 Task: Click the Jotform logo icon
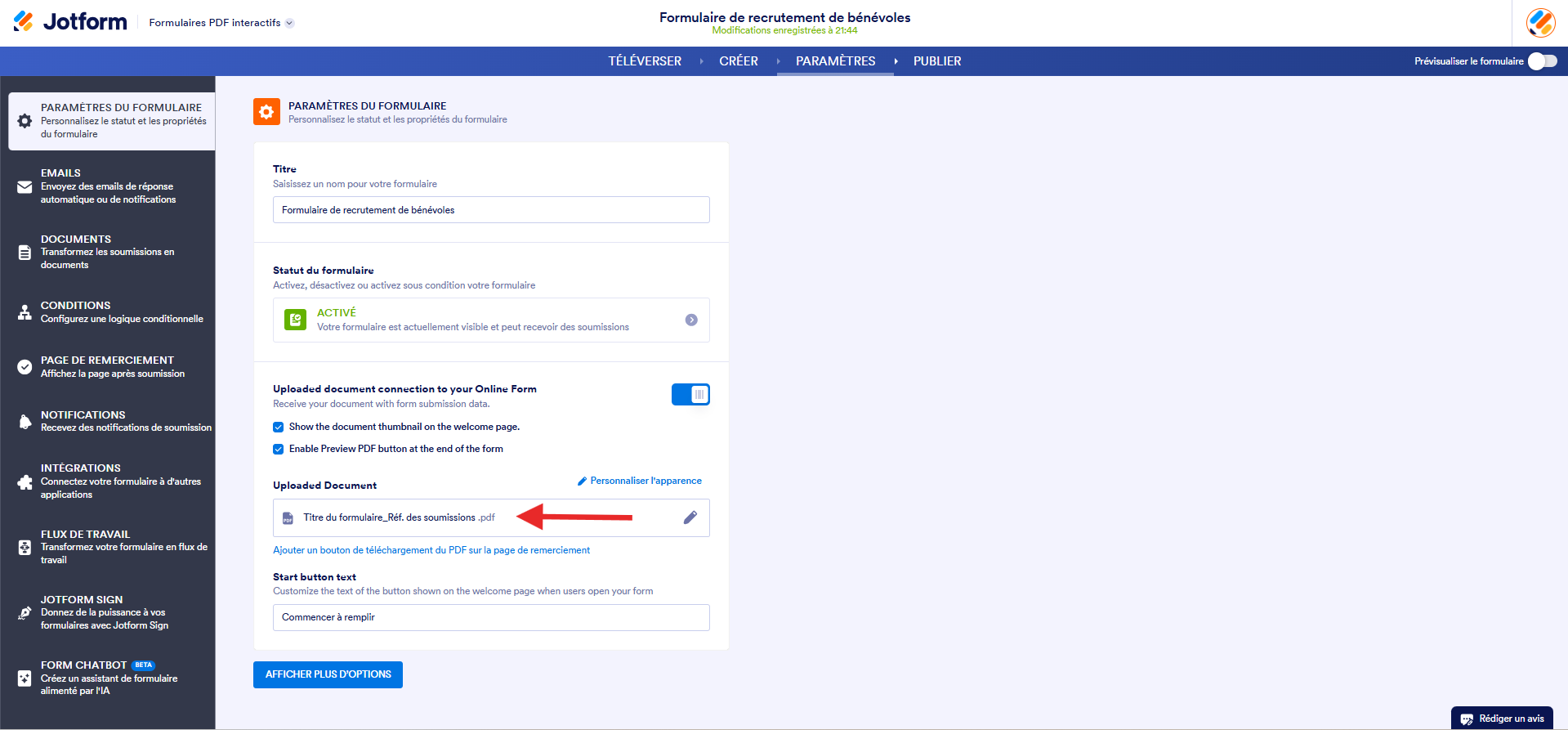point(24,21)
